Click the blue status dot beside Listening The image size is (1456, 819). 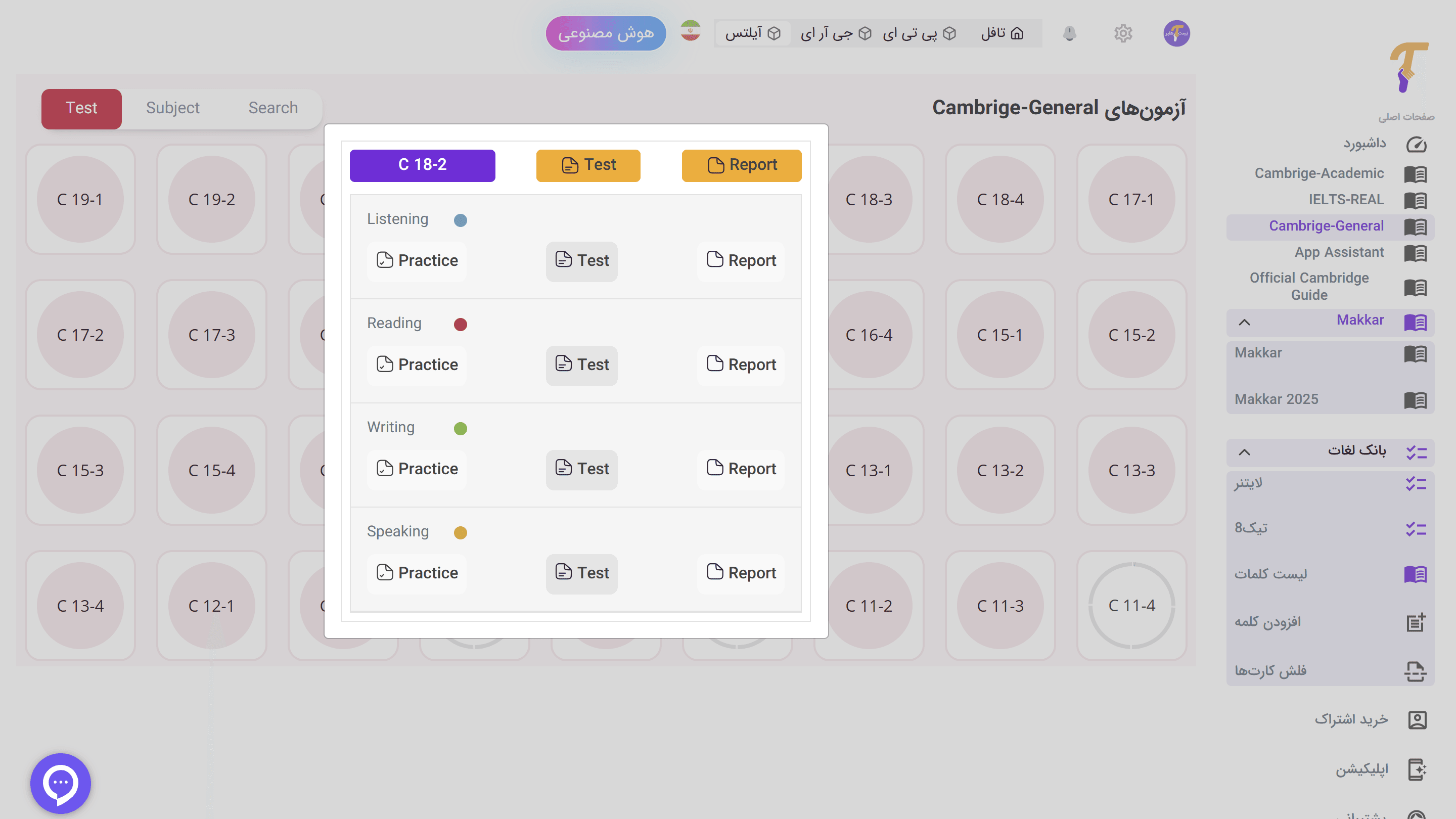click(461, 220)
